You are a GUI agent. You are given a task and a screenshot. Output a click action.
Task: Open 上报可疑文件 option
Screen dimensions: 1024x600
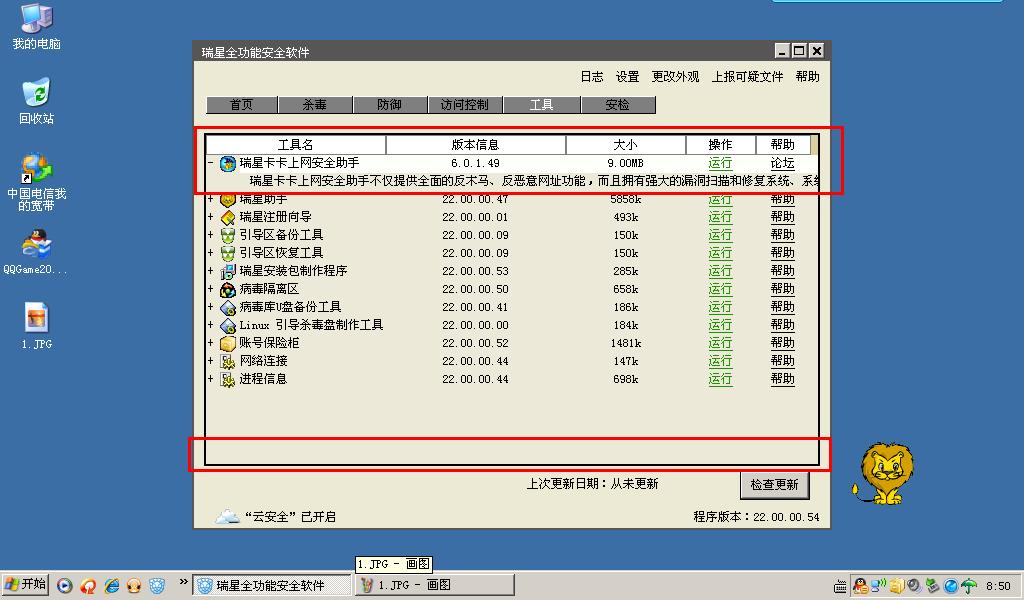tap(747, 77)
